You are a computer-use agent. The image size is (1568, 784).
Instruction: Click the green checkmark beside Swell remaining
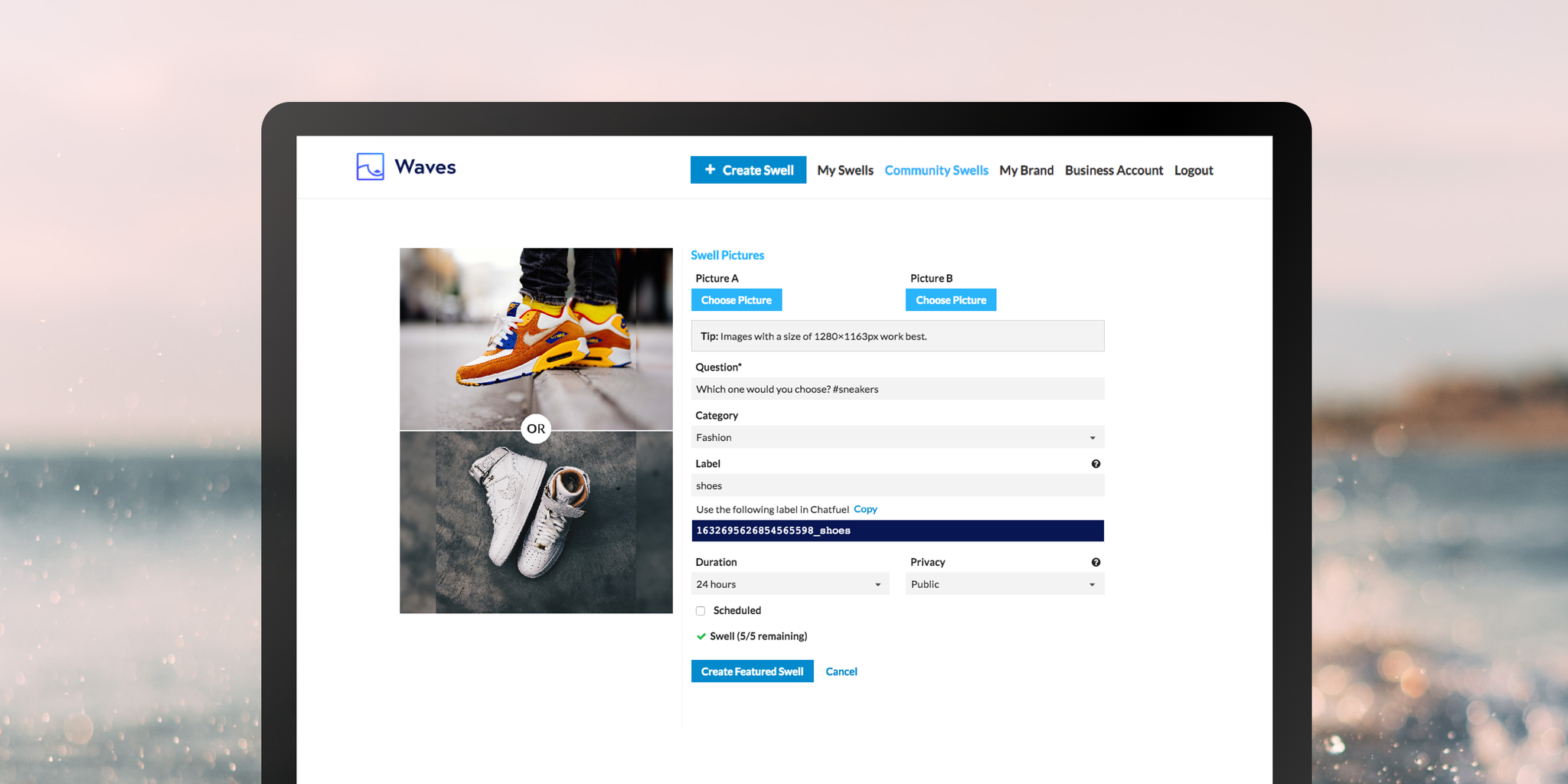701,635
